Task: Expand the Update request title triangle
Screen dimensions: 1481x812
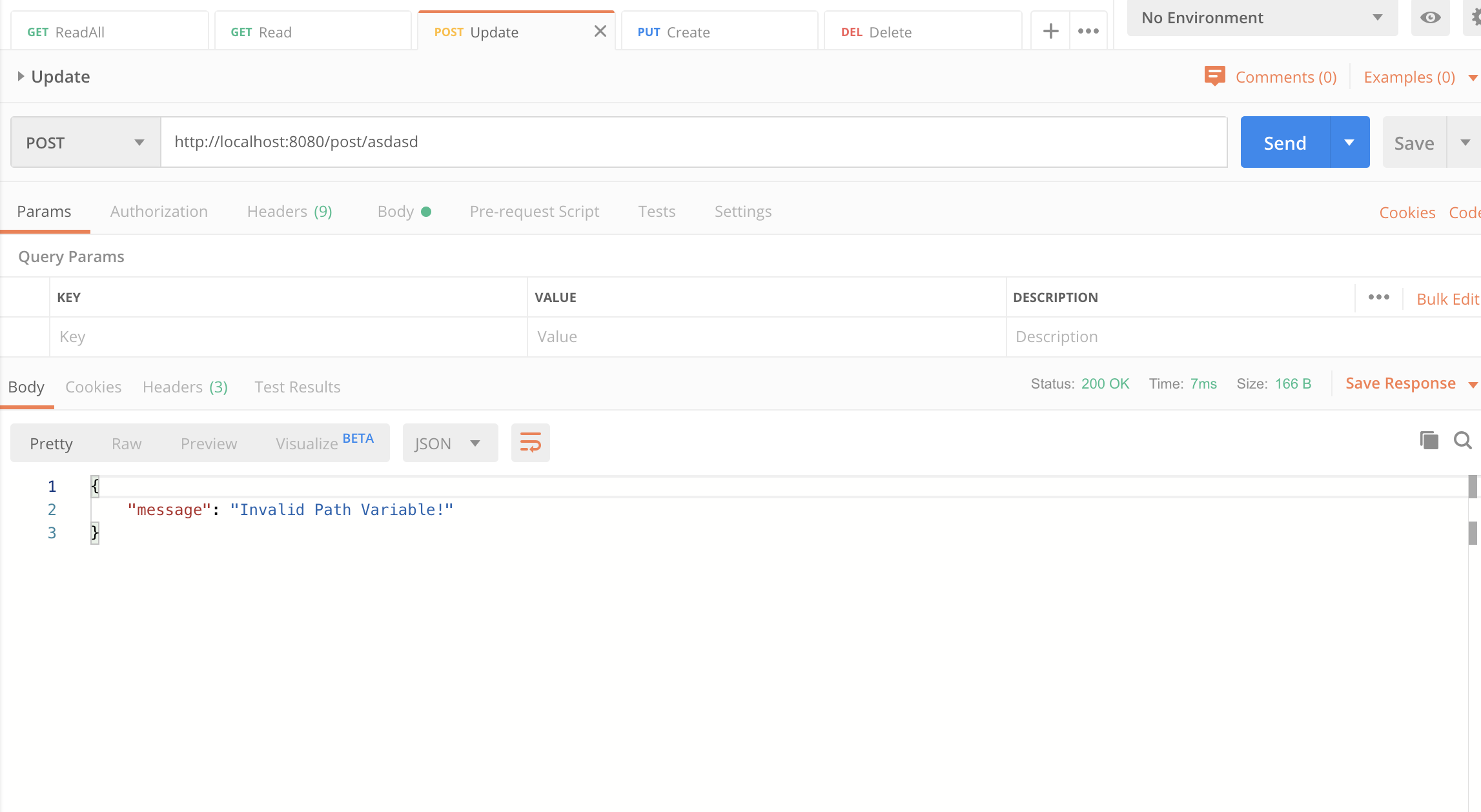Action: pos(21,76)
